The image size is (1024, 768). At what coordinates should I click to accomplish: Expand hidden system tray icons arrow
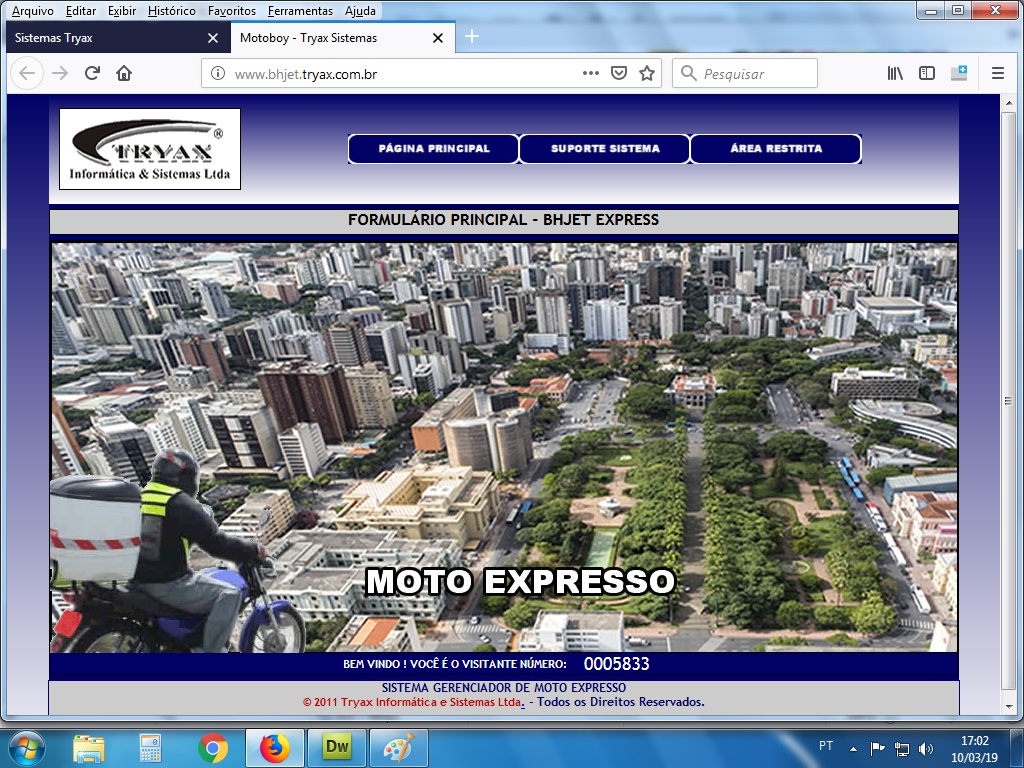[853, 748]
